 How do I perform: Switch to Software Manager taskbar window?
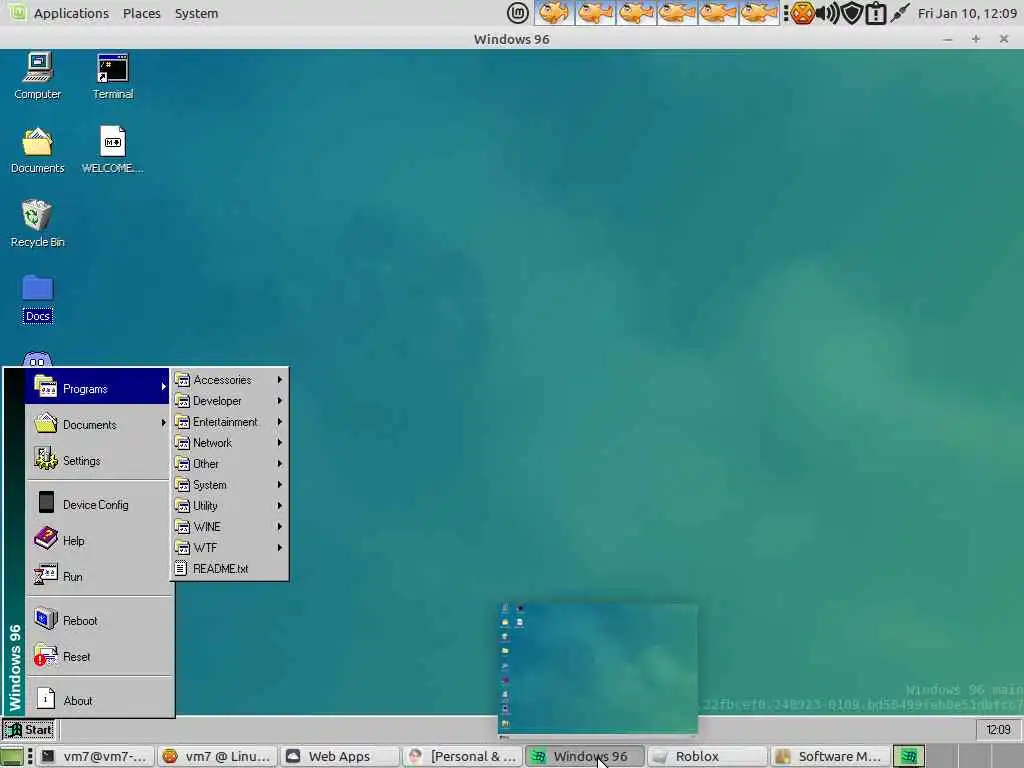pos(829,756)
